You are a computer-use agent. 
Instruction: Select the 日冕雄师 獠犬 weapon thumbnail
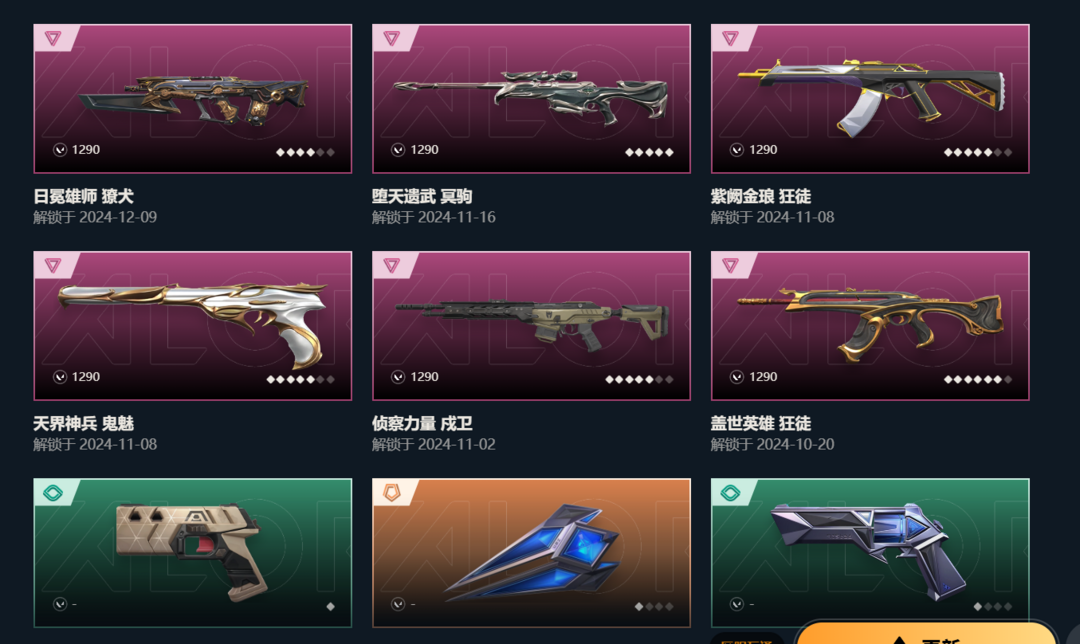tap(193, 98)
